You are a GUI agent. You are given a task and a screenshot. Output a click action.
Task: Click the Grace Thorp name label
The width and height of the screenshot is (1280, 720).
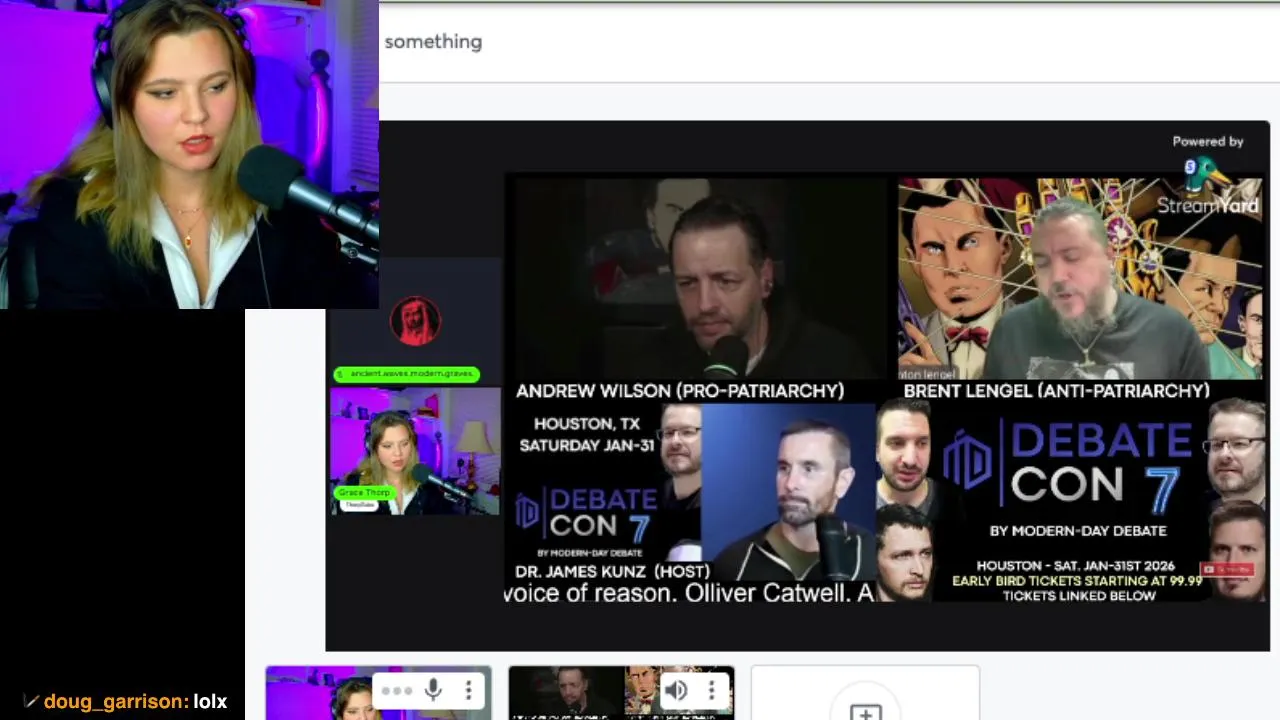pos(363,492)
